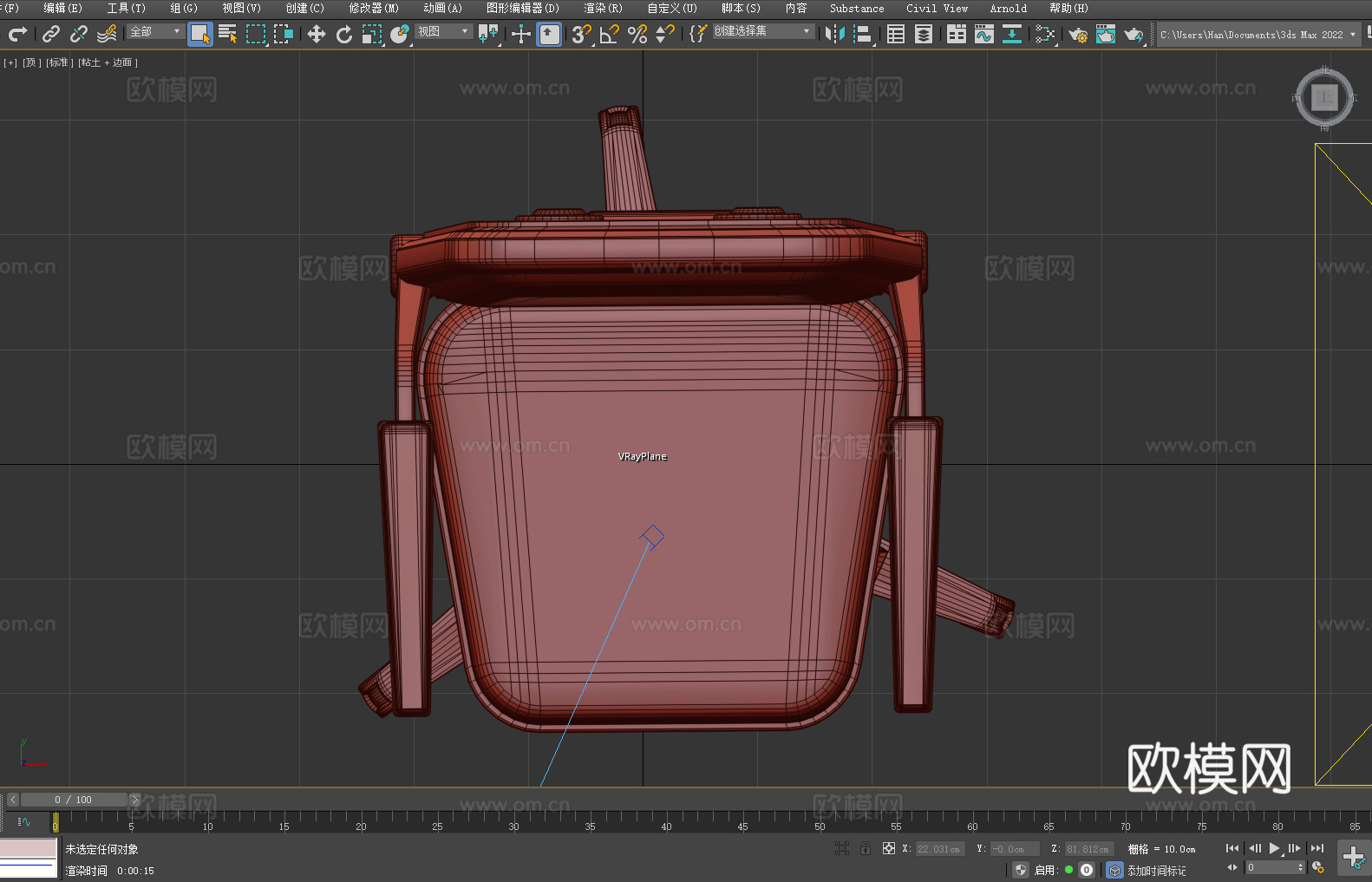Toggle keyboard shortcut override button
The height and width of the screenshot is (882, 1372).
point(549,34)
